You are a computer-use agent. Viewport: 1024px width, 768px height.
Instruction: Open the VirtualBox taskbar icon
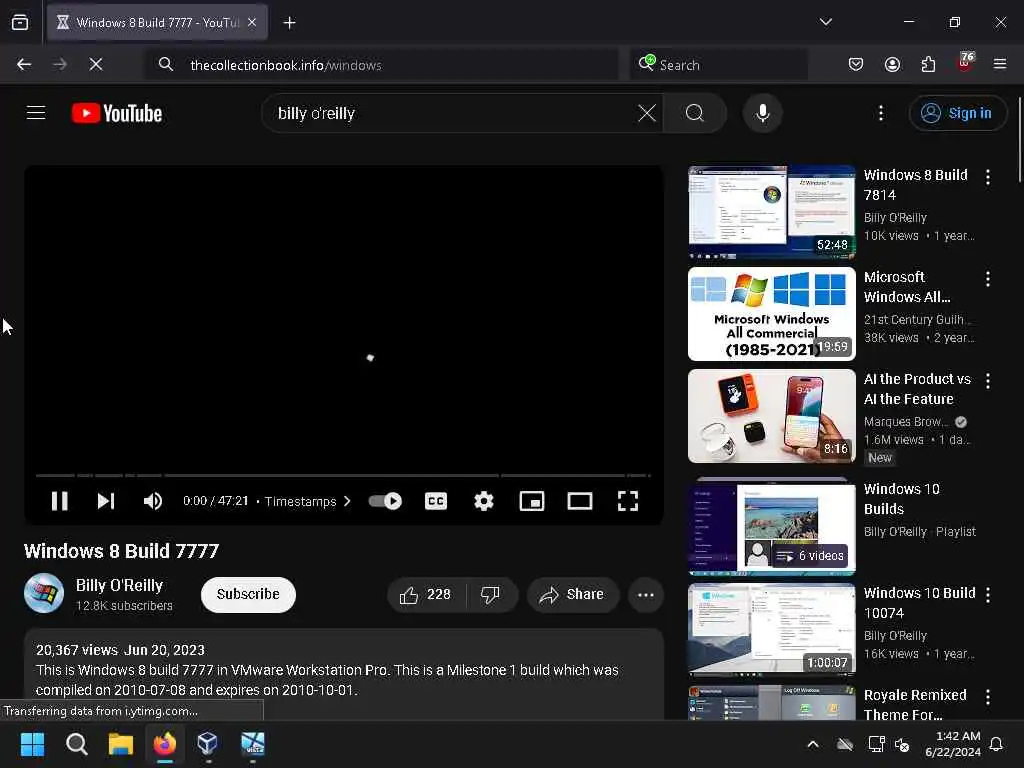[x=208, y=743]
